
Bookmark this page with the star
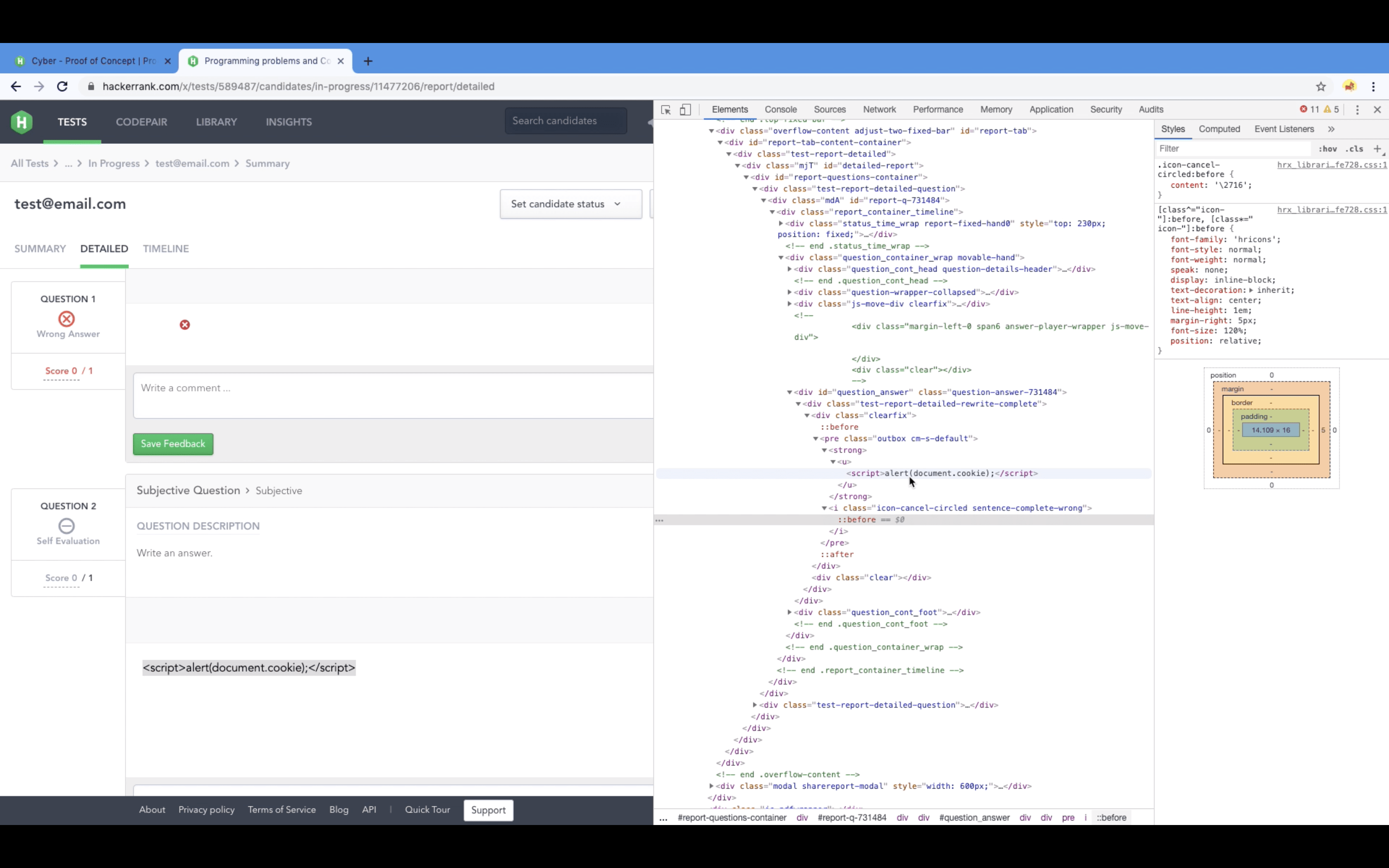1321,87
